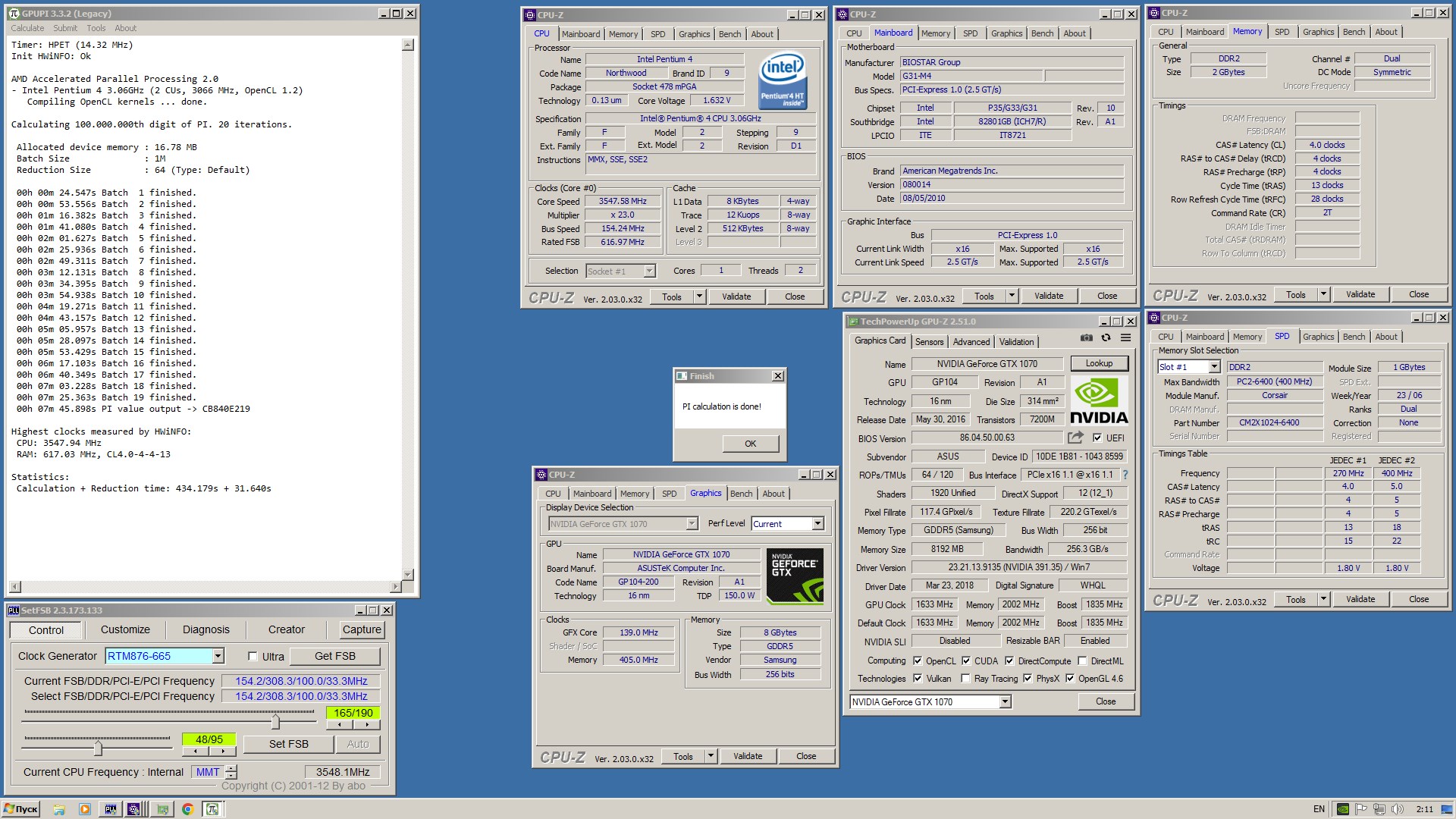This screenshot has width=1456, height=819.
Task: Click the GeForce GTX logo in CPU-Z Graphics
Action: 795,576
